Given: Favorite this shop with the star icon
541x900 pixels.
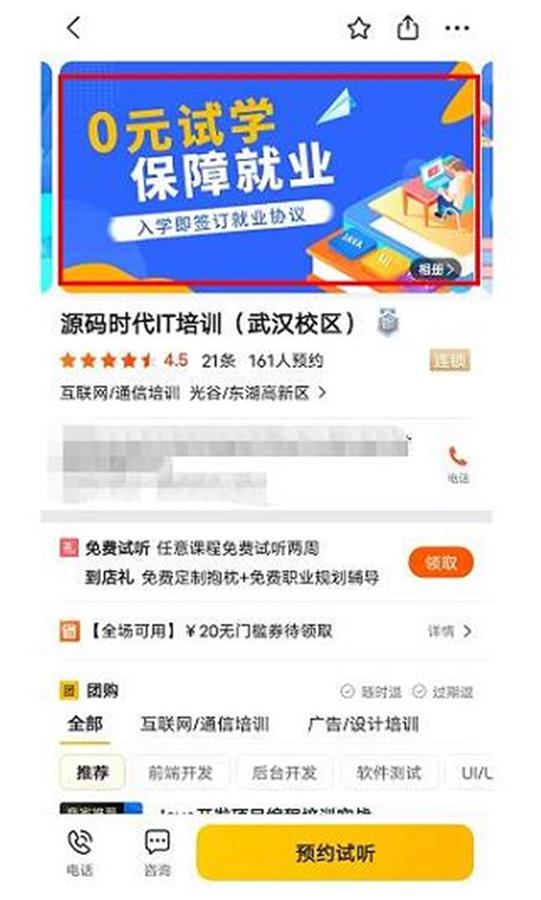Looking at the screenshot, I should (x=359, y=28).
